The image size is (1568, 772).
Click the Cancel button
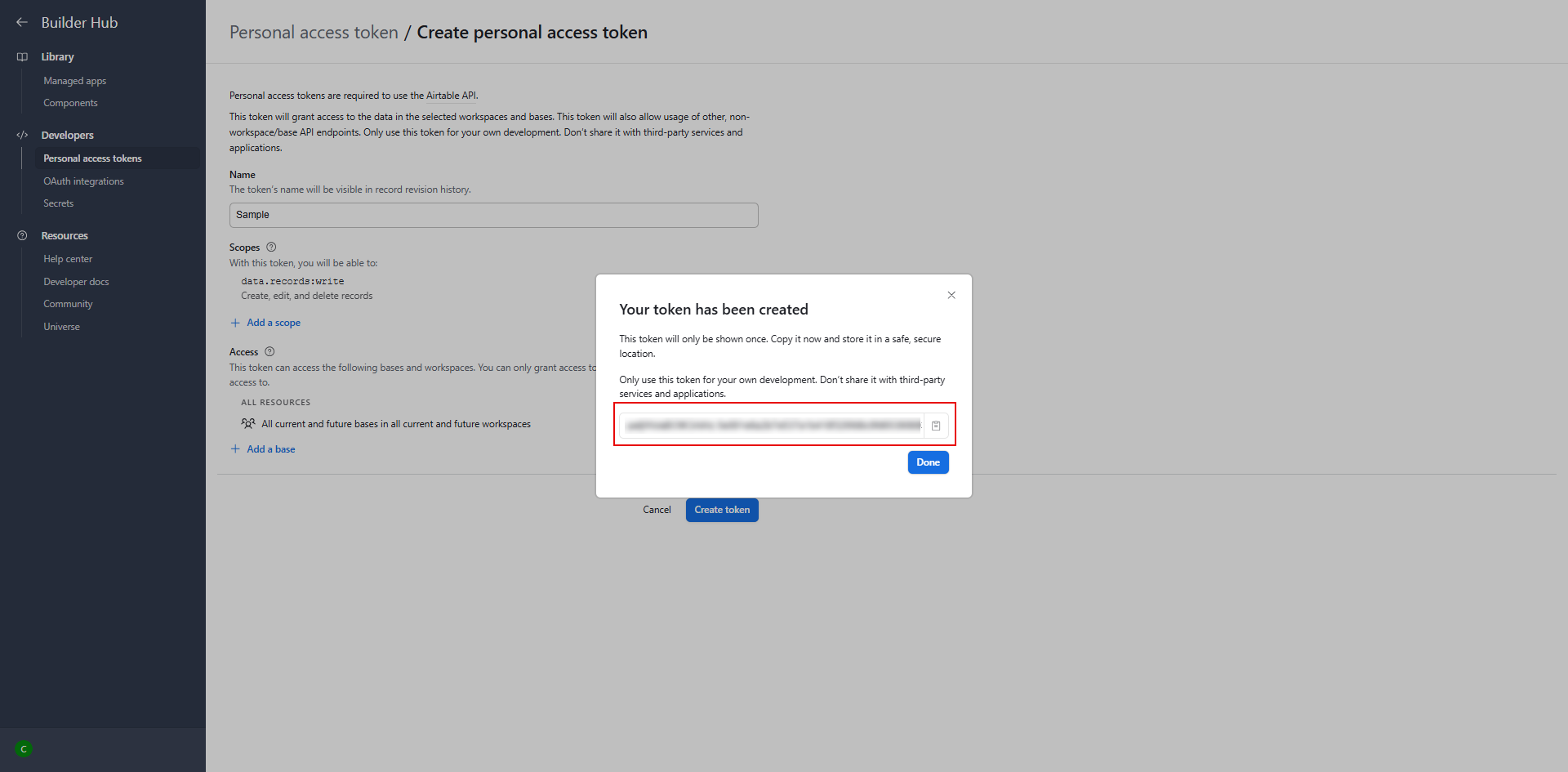click(657, 511)
